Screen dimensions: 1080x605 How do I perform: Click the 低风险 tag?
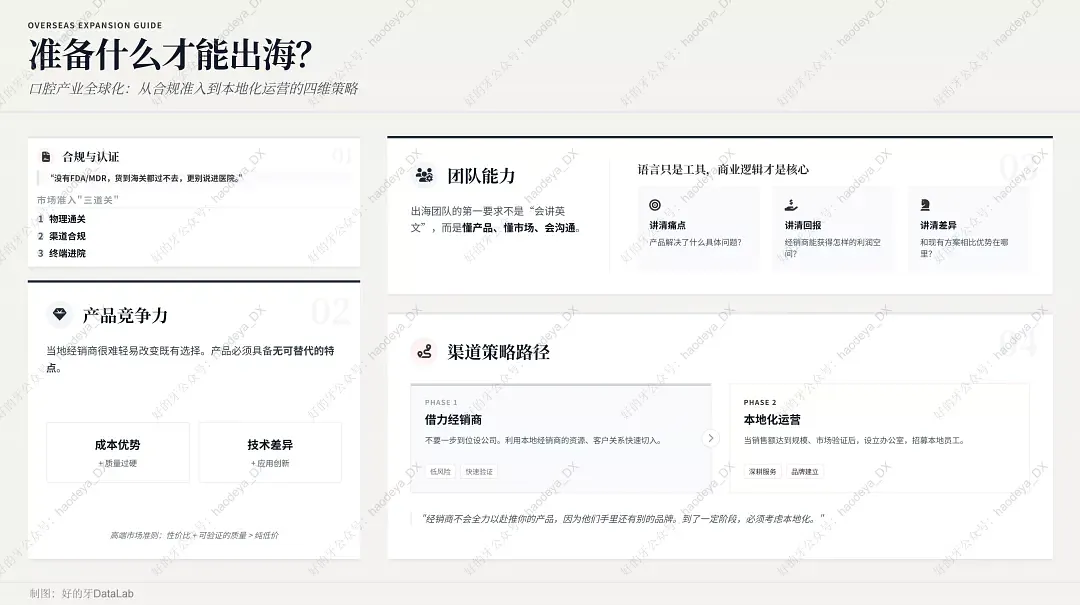coord(440,471)
